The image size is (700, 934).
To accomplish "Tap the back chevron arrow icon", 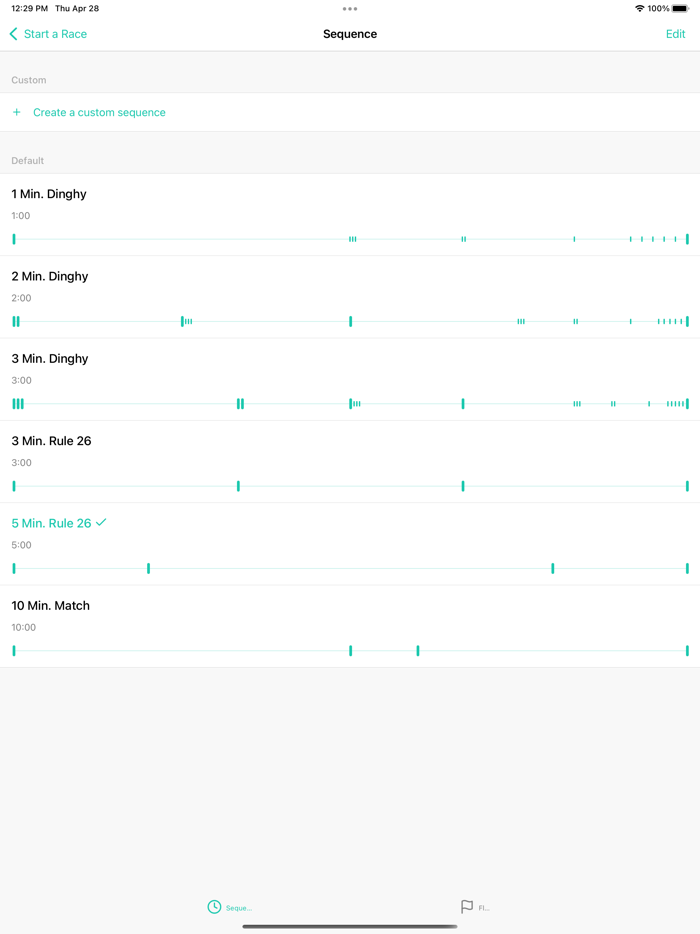I will (x=14, y=34).
